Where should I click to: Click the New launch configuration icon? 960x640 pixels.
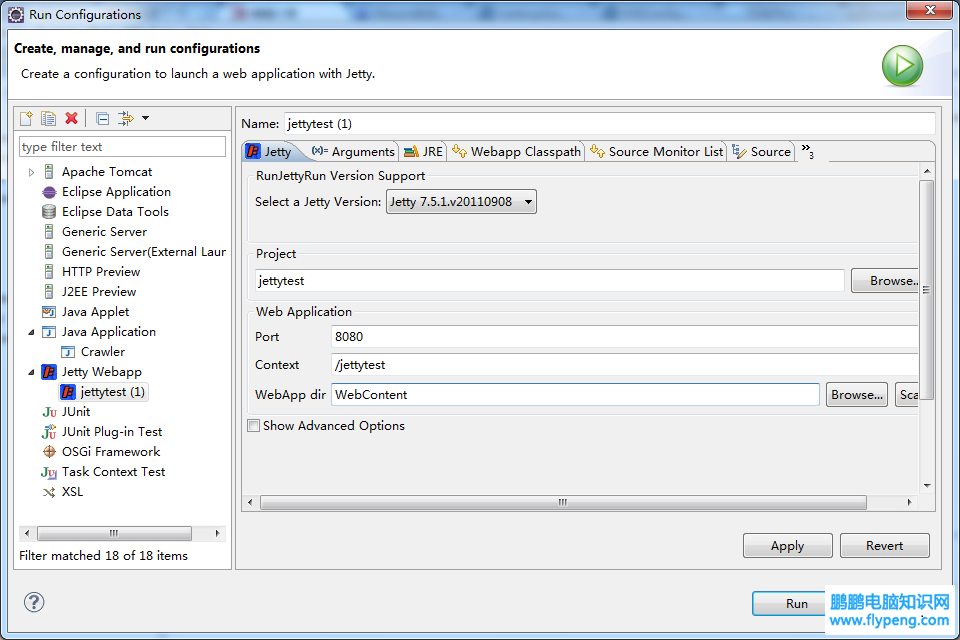pos(26,118)
